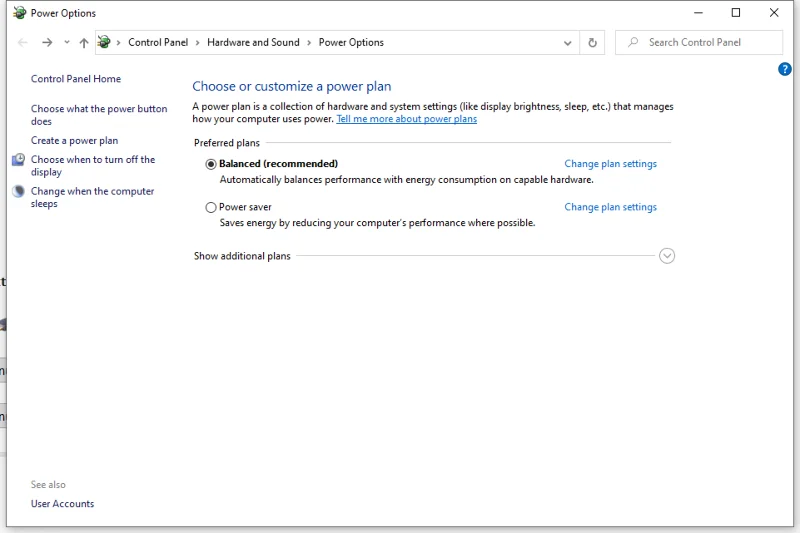Click the 'See also' label

click(x=48, y=485)
